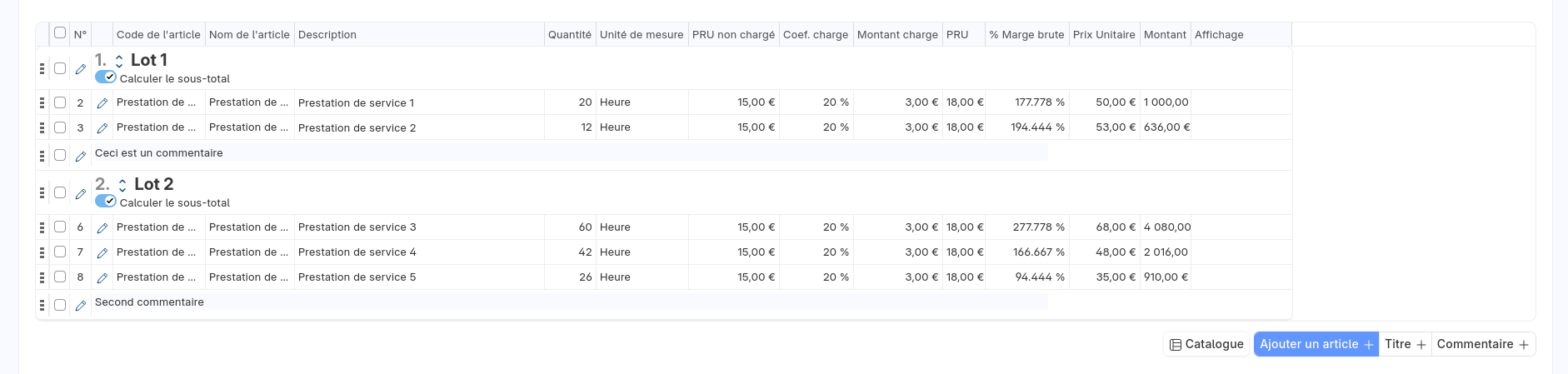Check the box for Prestation de service 3
This screenshot has width=1568, height=374.
(x=60, y=227)
